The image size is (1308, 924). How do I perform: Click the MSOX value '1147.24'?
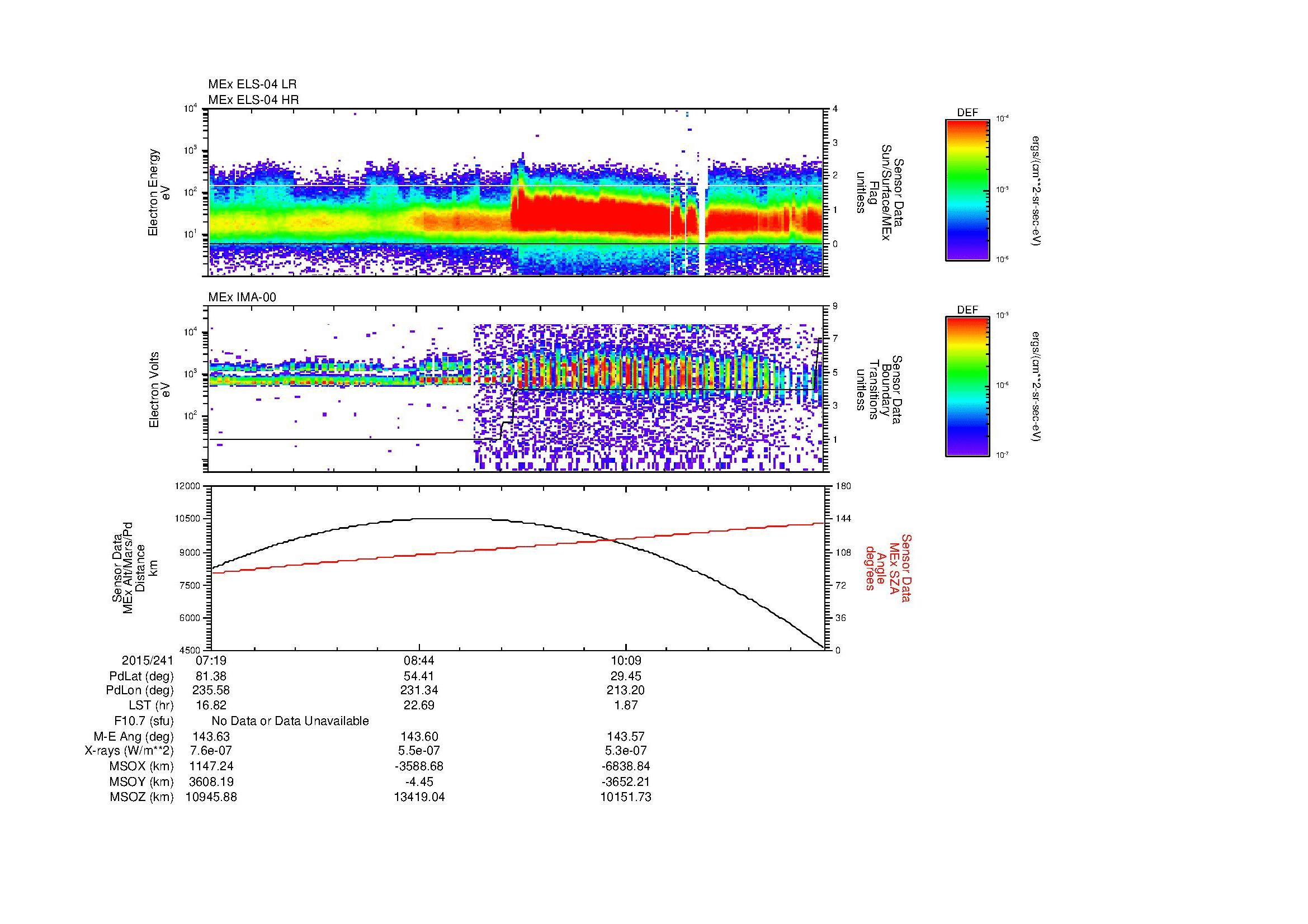[211, 766]
